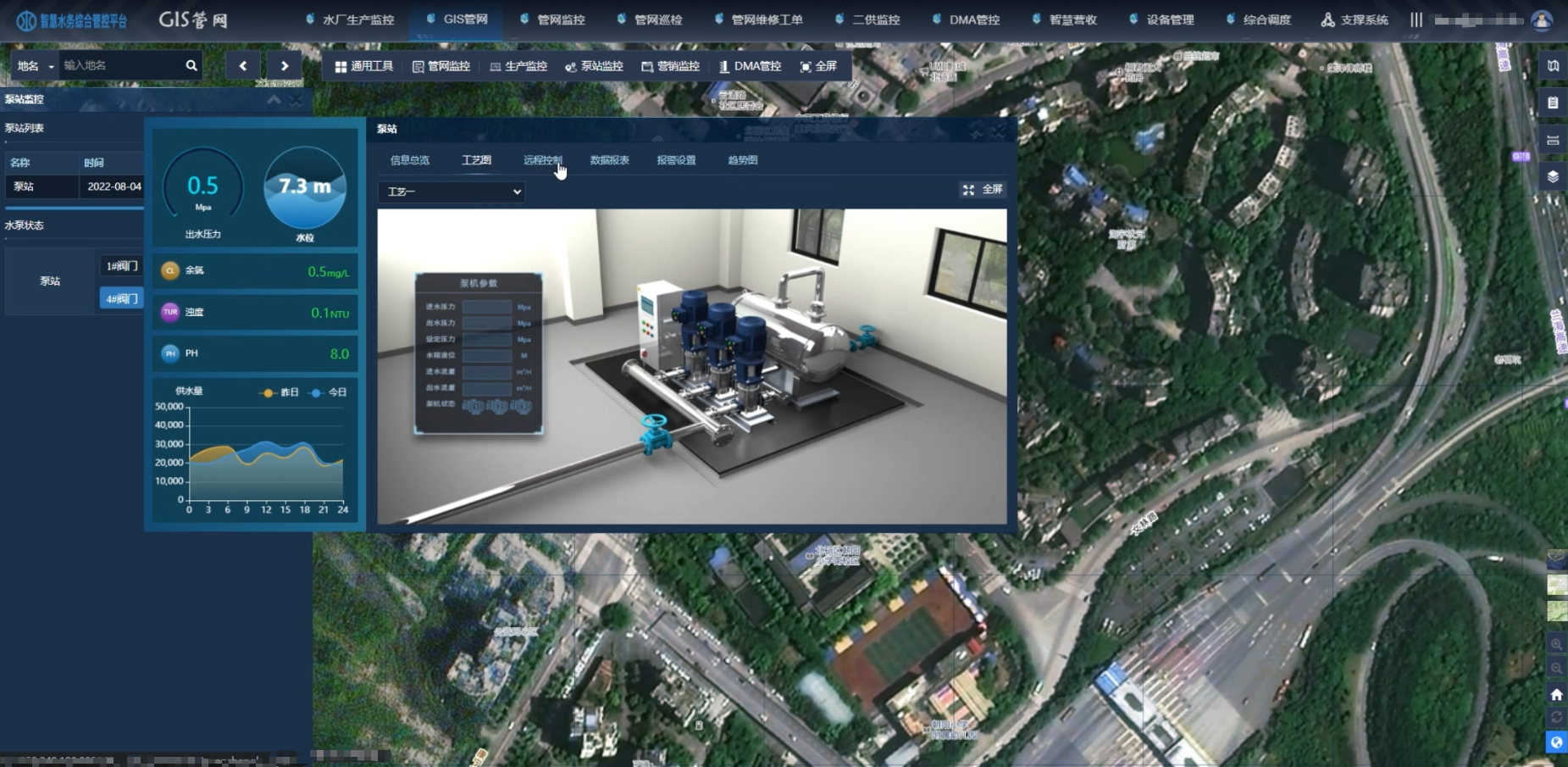
Task: Toggle the 今日 series in chart legend
Action: pos(329,392)
